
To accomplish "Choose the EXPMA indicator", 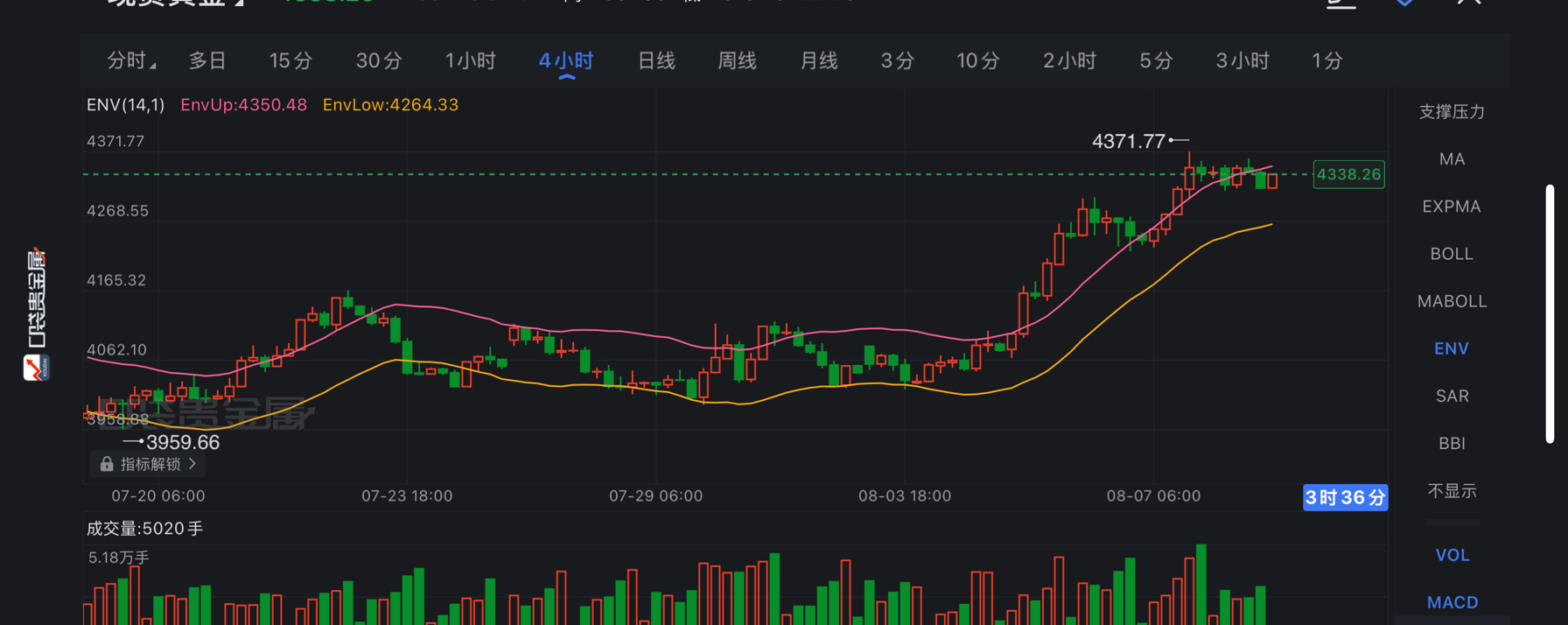I will click(x=1452, y=207).
